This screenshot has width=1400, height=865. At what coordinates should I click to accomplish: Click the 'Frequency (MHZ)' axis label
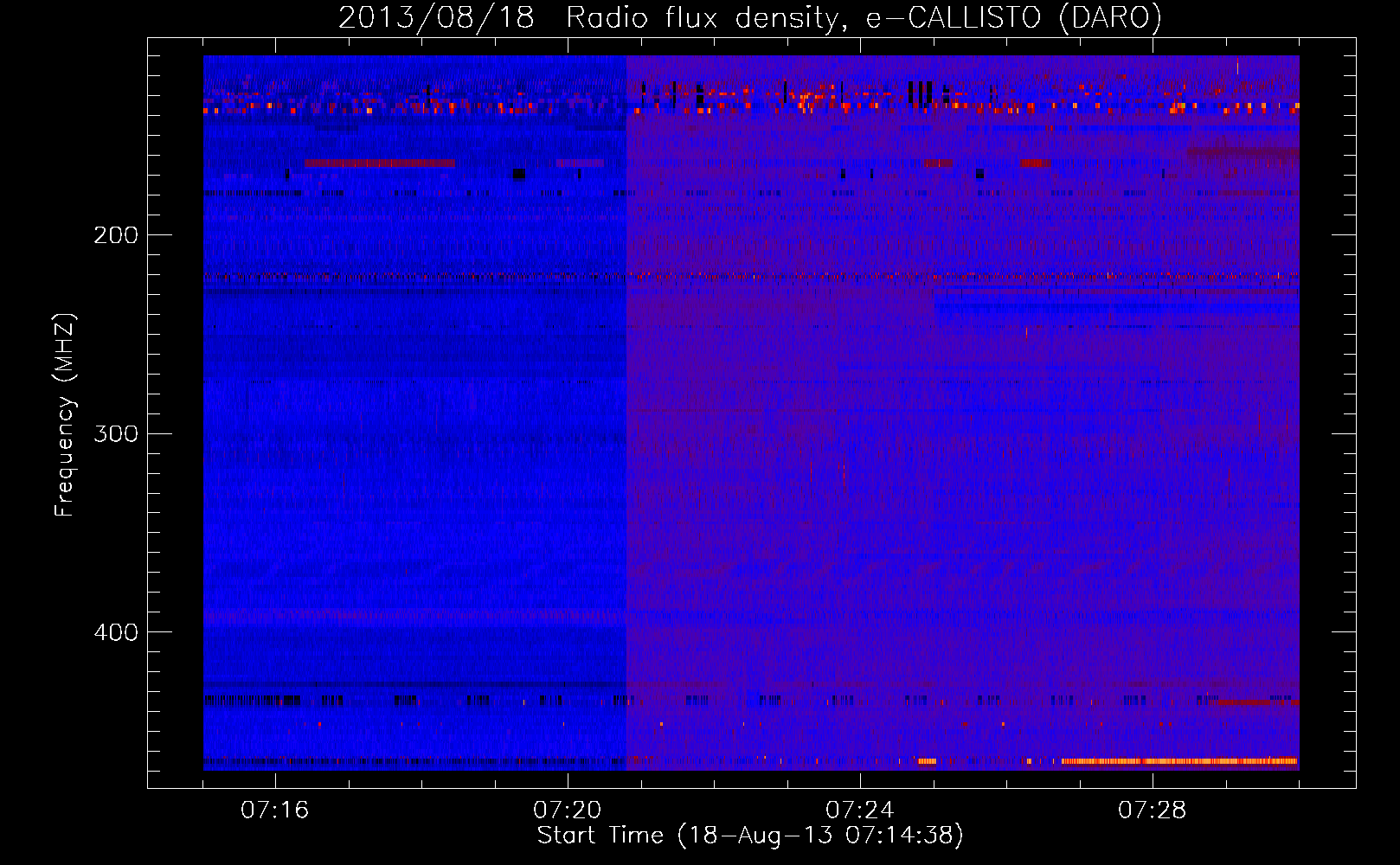tap(65, 415)
